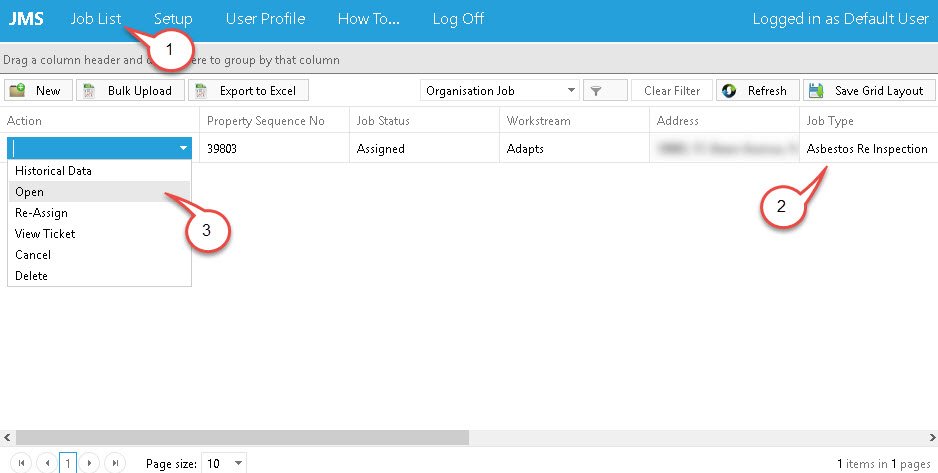Click the Bulk Upload spreadsheet icon
The height and width of the screenshot is (473, 938).
(x=89, y=91)
